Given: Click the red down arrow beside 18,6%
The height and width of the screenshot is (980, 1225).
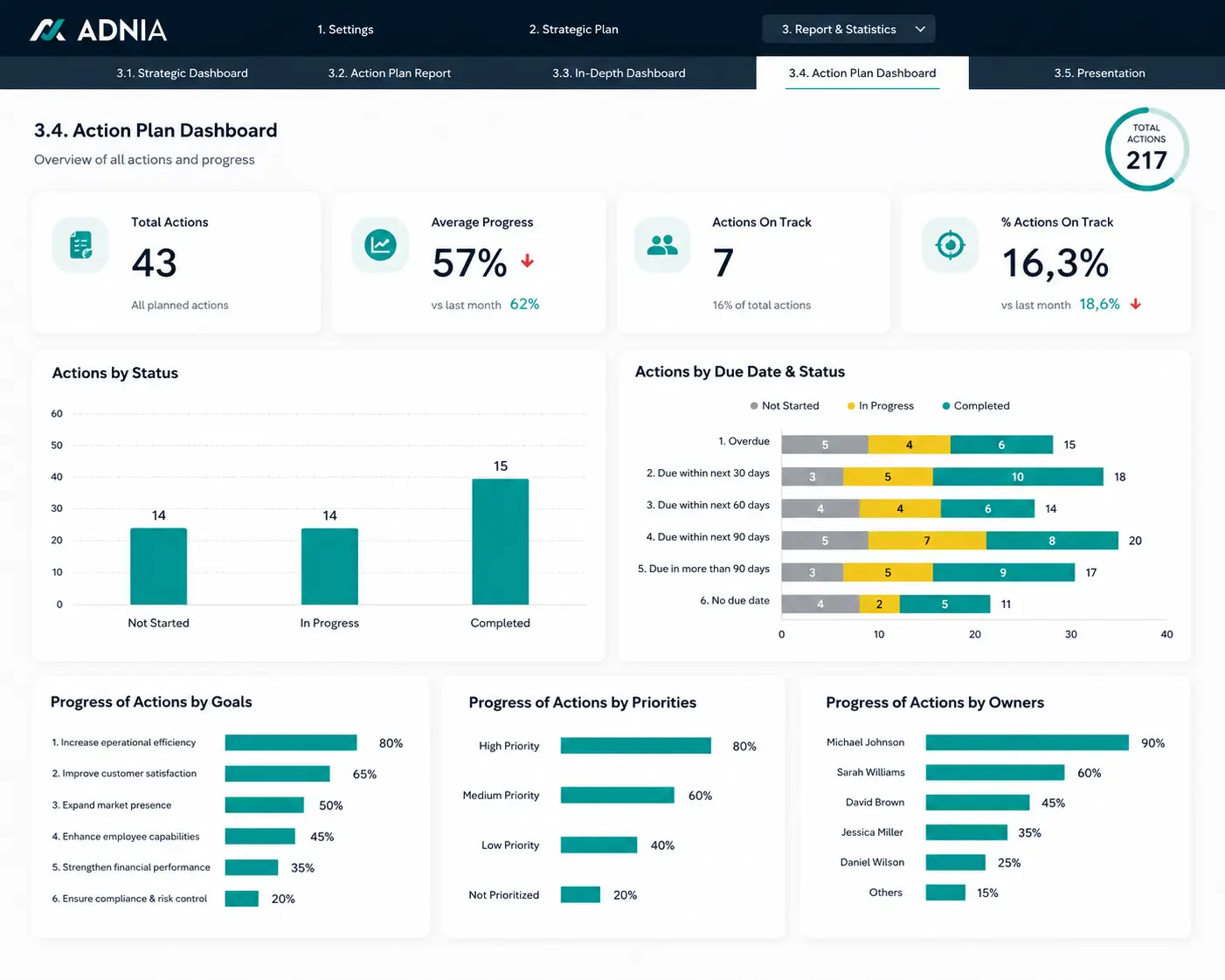Looking at the screenshot, I should point(1135,304).
